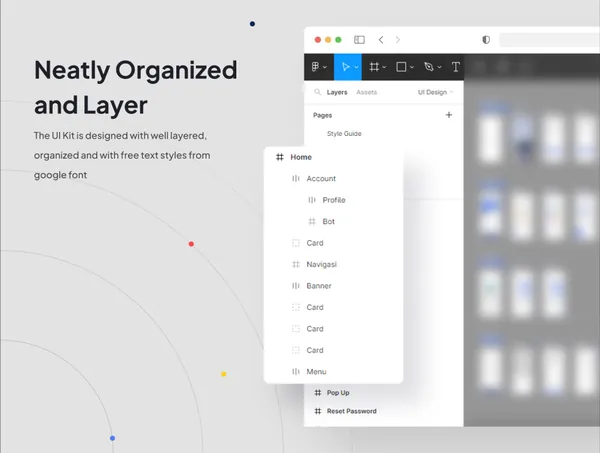Toggle the browser sidebar panel
The image size is (600, 453).
359,40
